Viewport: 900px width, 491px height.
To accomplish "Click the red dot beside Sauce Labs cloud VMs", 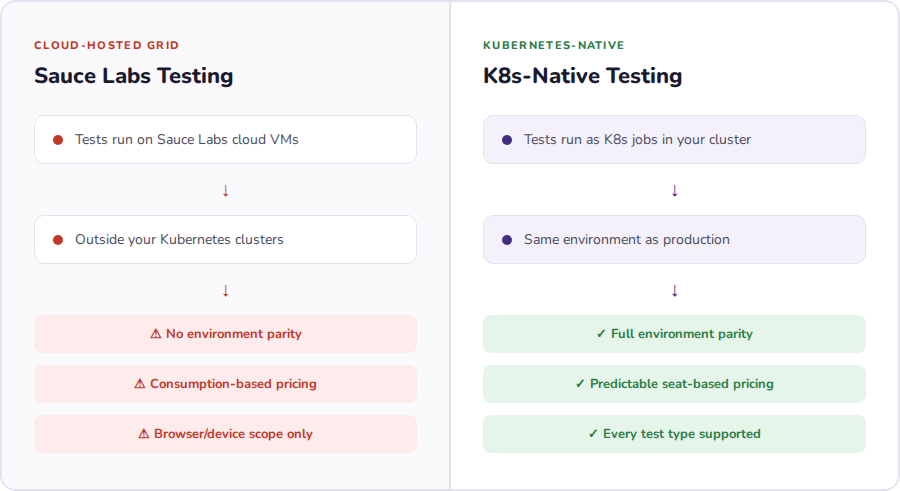I will [58, 140].
